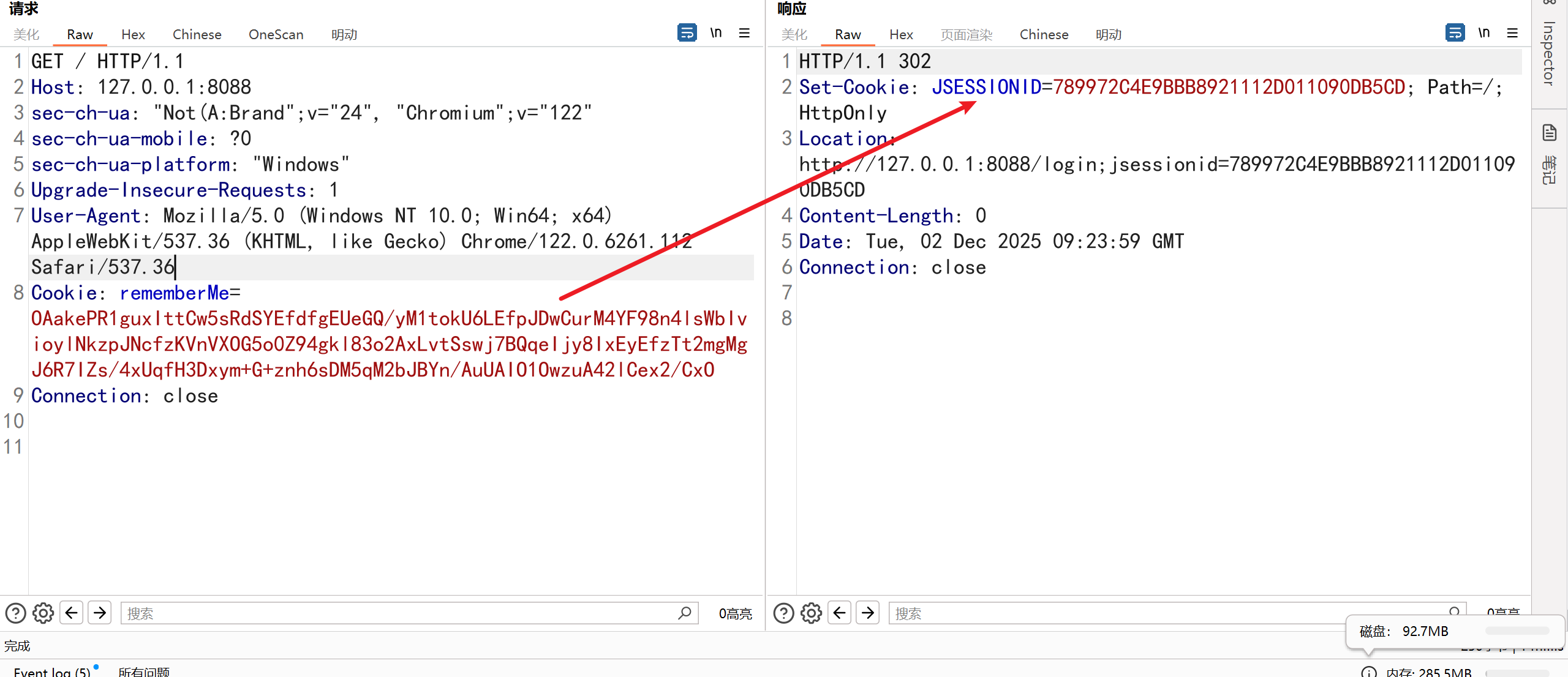
Task: Open the Event log (5)
Action: point(52,671)
